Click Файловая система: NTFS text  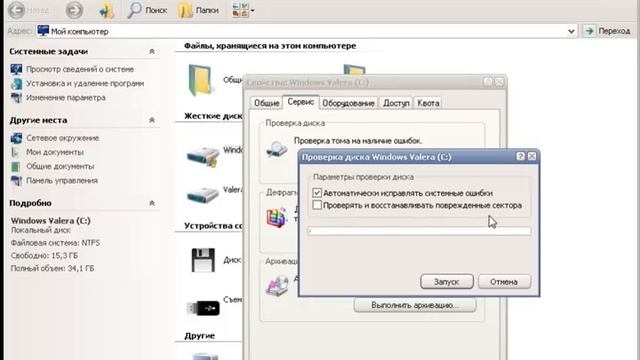point(56,243)
